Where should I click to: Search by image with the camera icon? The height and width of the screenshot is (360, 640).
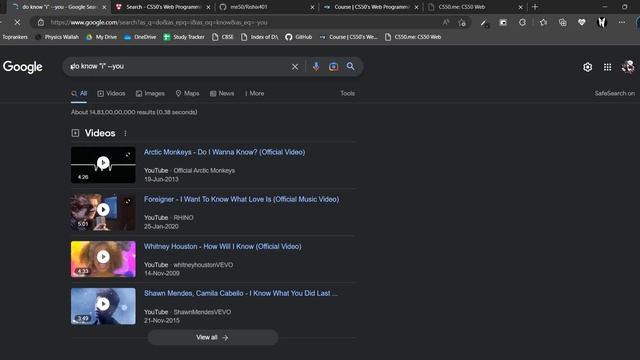(333, 67)
